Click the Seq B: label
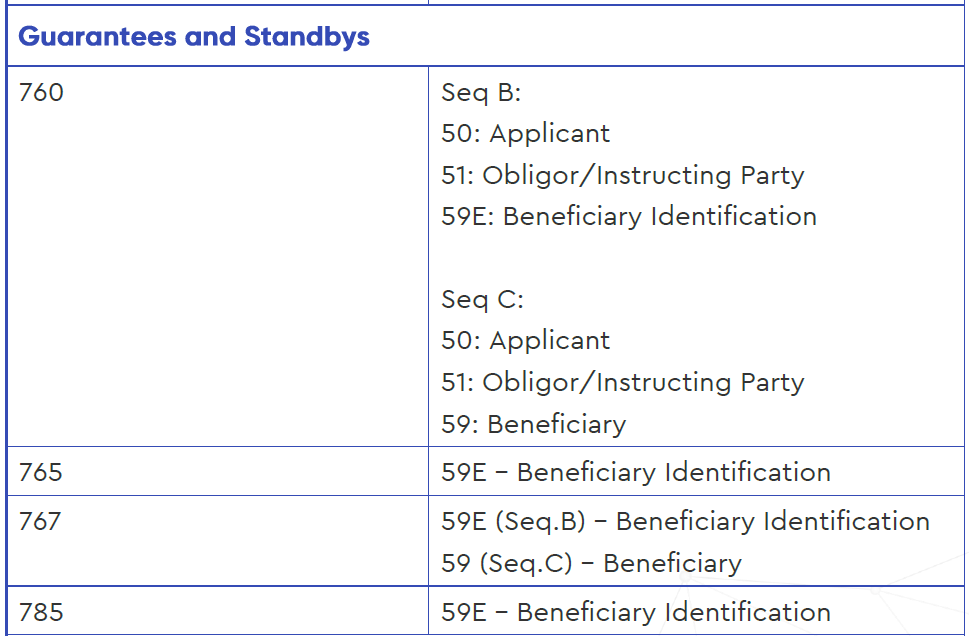The image size is (969, 636). click(x=481, y=93)
